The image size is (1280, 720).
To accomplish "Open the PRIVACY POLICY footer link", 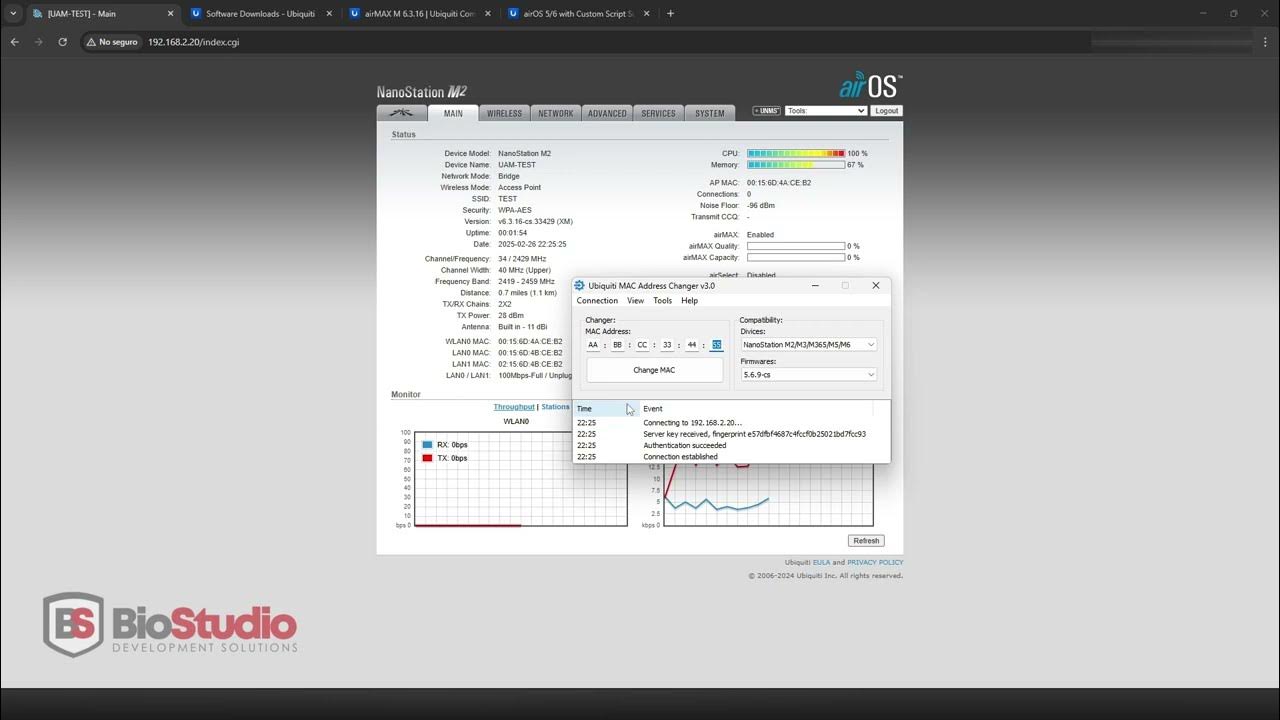I will click(875, 562).
